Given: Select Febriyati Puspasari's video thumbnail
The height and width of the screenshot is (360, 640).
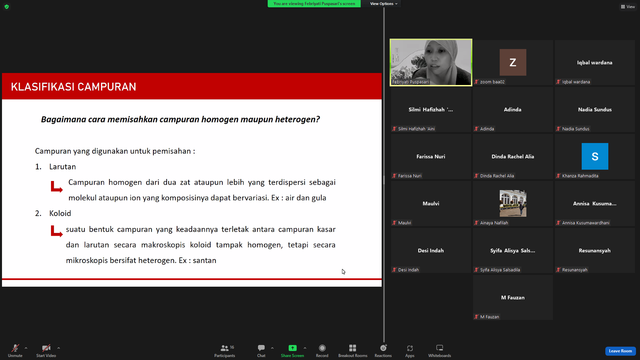Looking at the screenshot, I should click(x=431, y=62).
